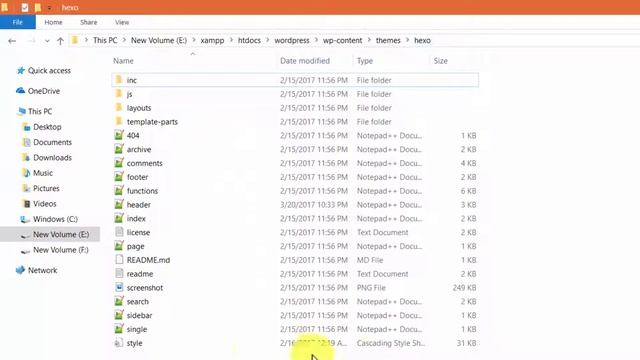This screenshot has height=360, width=640.
Task: Click the header file Notepad++ icon
Action: point(119,204)
